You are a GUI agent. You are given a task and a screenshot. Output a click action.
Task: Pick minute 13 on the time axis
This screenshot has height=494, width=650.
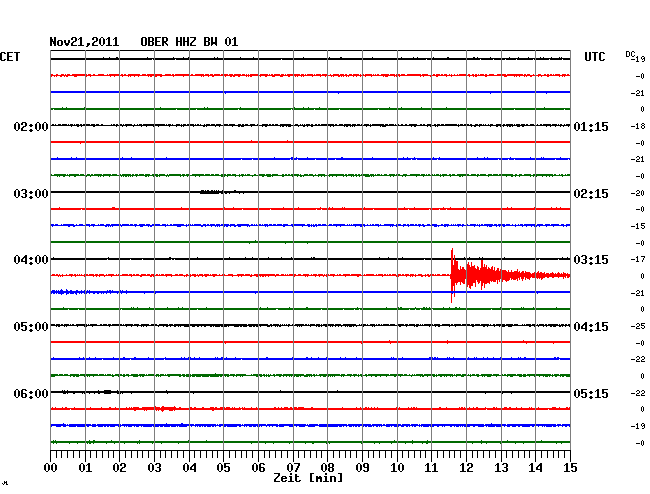pos(501,468)
